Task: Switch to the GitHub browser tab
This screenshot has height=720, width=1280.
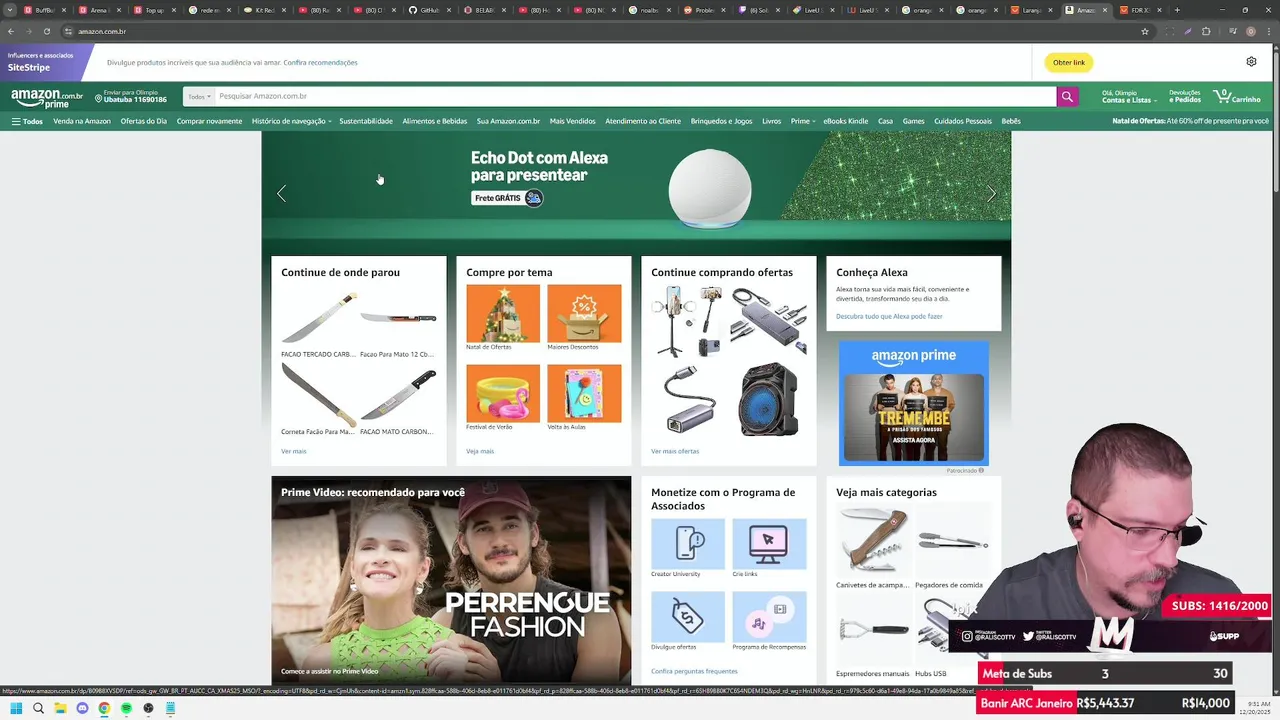Action: pyautogui.click(x=430, y=10)
